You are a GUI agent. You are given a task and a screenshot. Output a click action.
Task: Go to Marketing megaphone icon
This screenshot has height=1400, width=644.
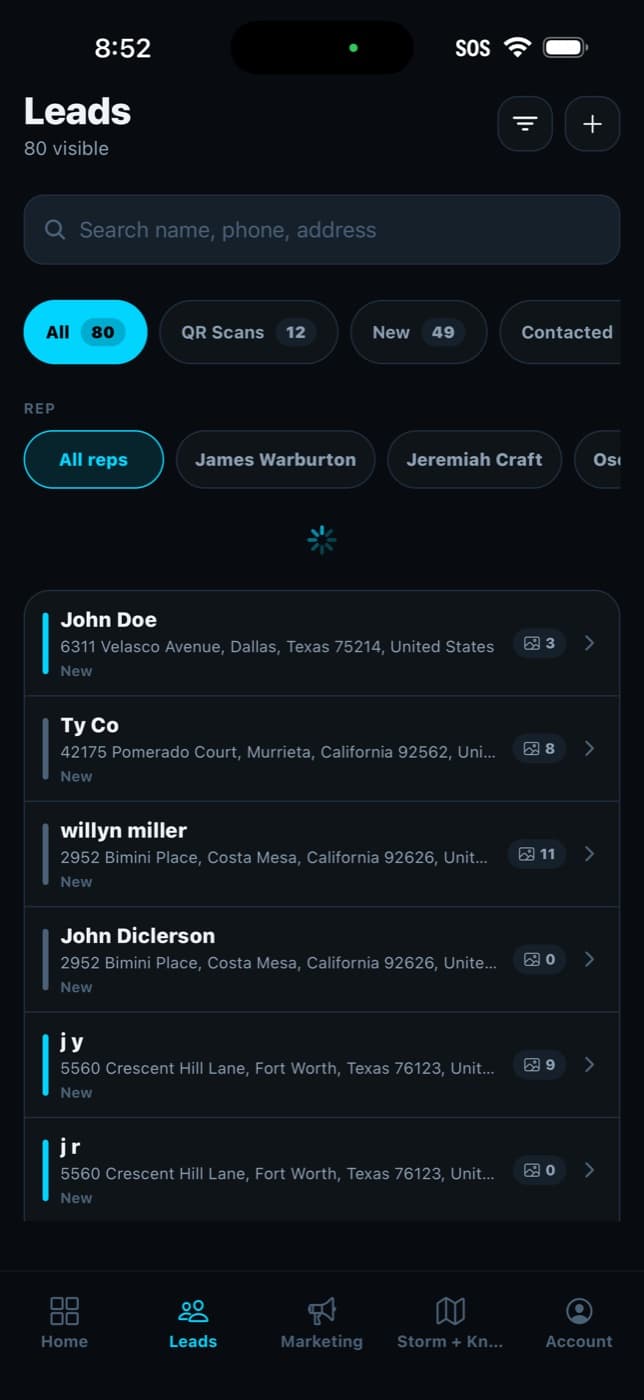(321, 1310)
